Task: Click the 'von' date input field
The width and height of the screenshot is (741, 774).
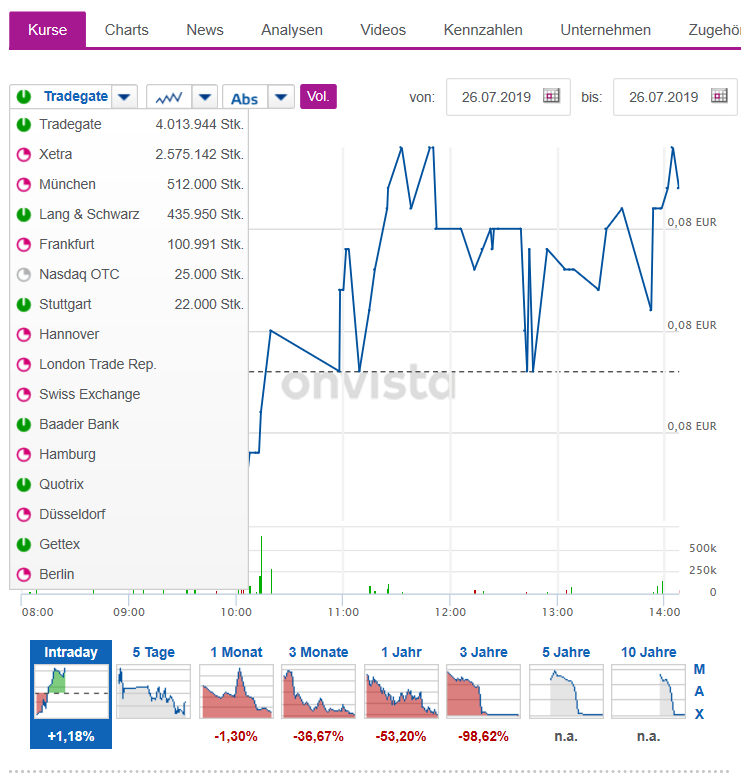Action: pos(497,97)
